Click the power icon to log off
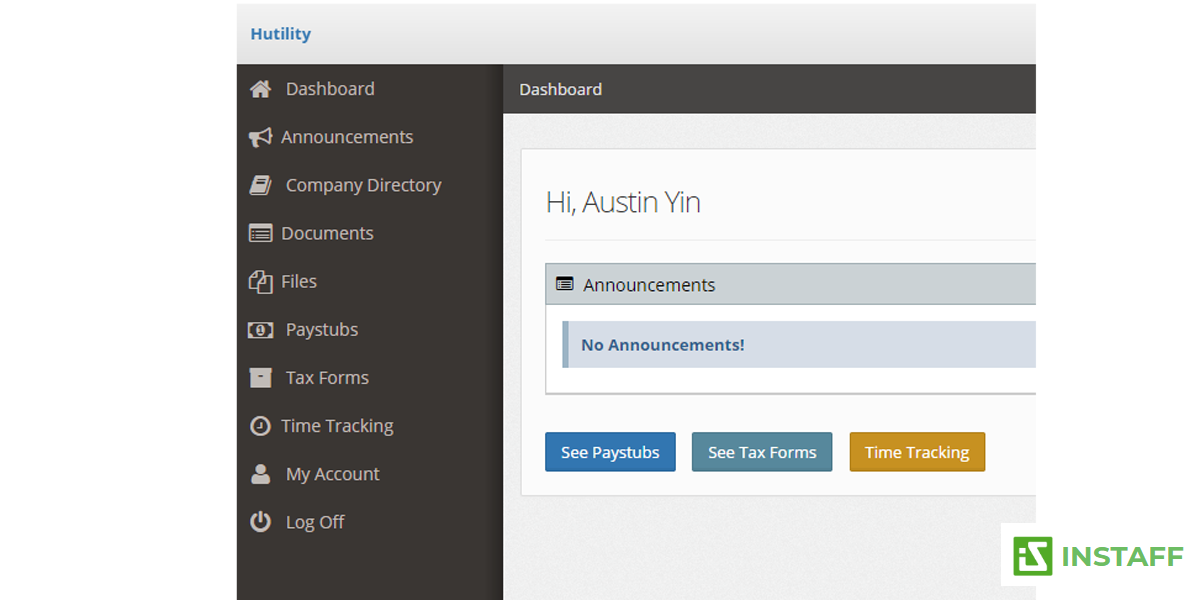This screenshot has height=600, width=1200. [x=260, y=522]
